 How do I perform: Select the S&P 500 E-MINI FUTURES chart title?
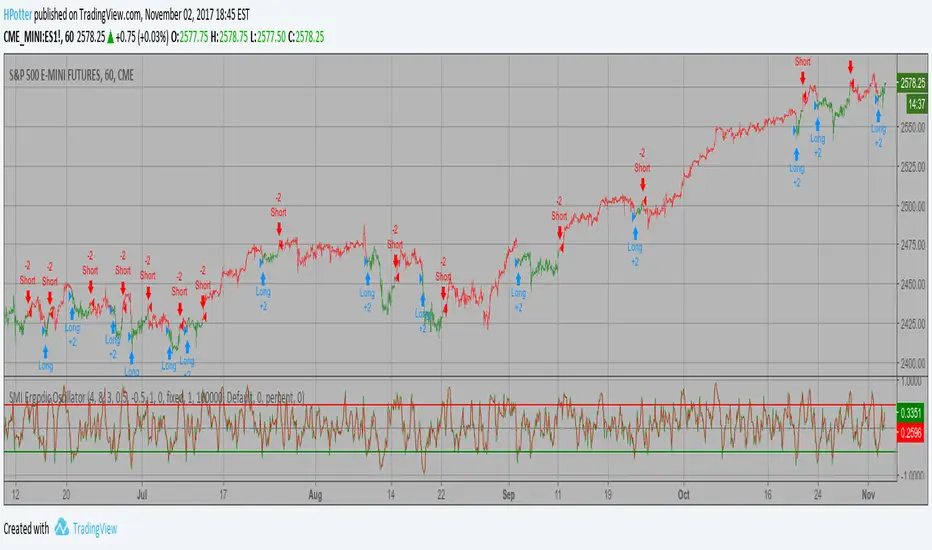pyautogui.click(x=71, y=76)
